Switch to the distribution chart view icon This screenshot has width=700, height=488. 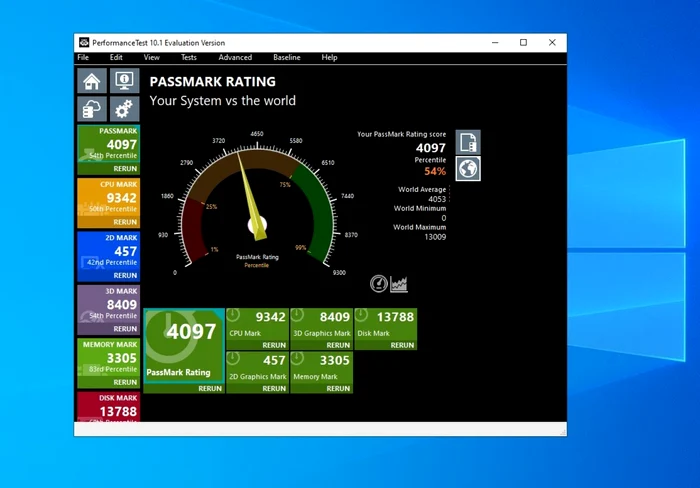click(x=399, y=284)
